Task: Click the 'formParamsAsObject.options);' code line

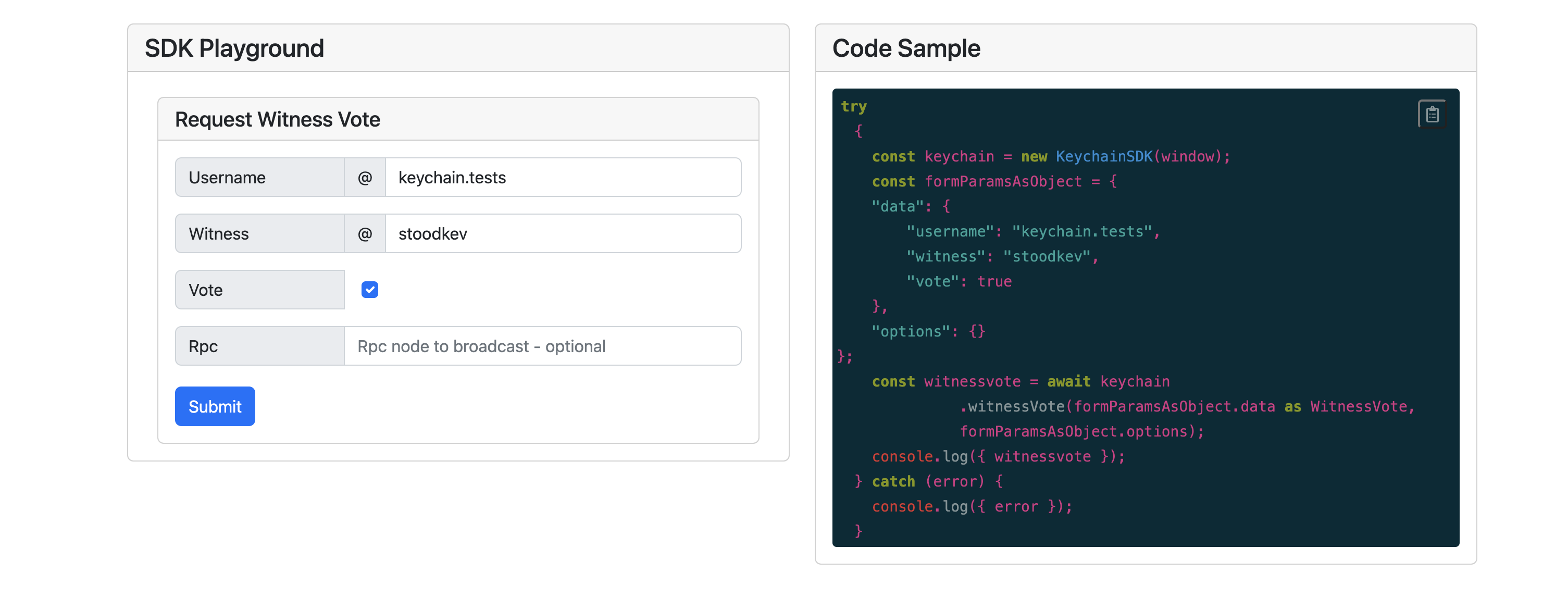Action: click(1081, 431)
